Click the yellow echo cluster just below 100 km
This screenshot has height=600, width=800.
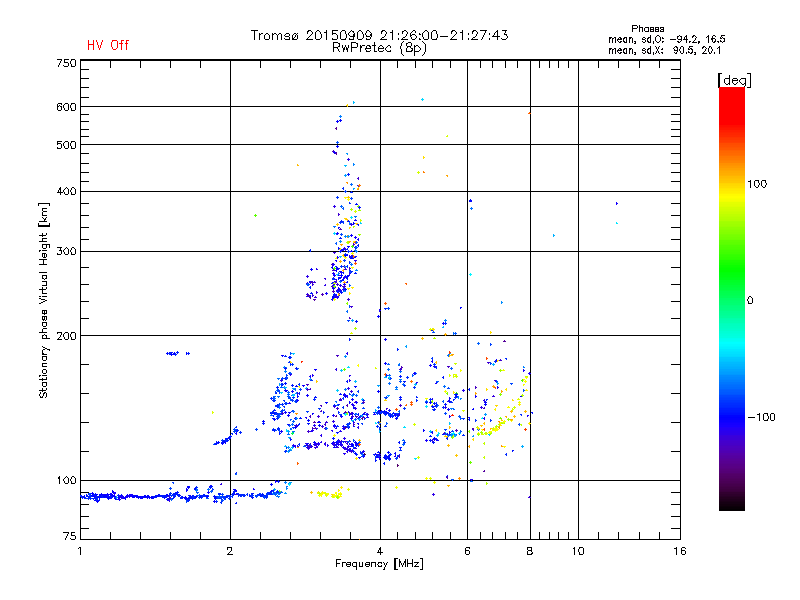tap(330, 493)
